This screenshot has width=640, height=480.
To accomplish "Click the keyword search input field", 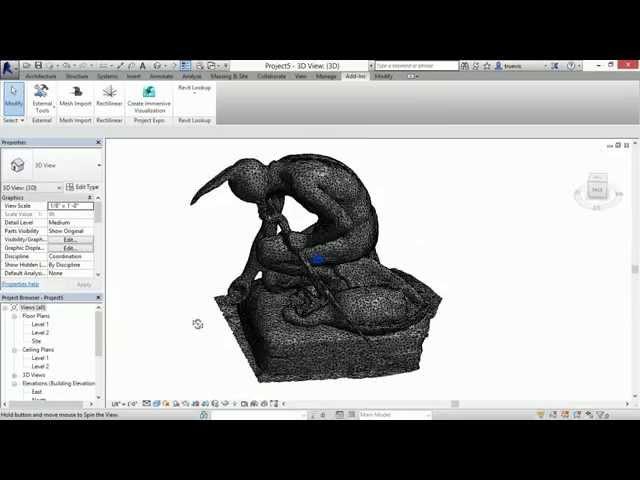I will point(417,66).
